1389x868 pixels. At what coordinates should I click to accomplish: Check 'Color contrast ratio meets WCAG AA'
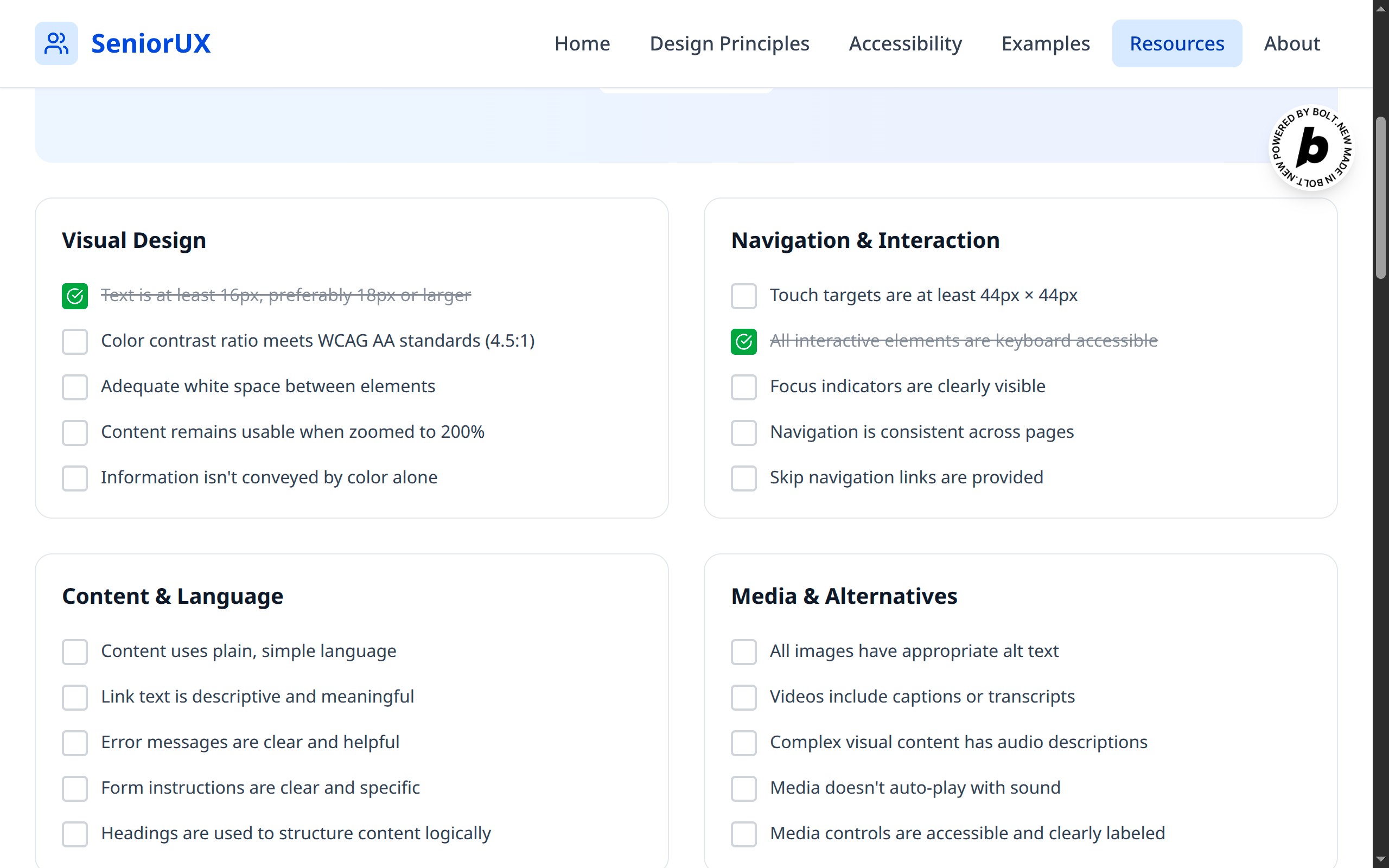[x=75, y=342]
